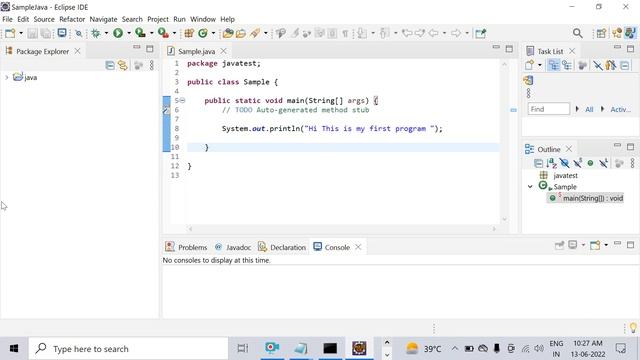The image size is (640, 360).
Task: Toggle Hide Completed Tasks in Task List
Action: [598, 65]
